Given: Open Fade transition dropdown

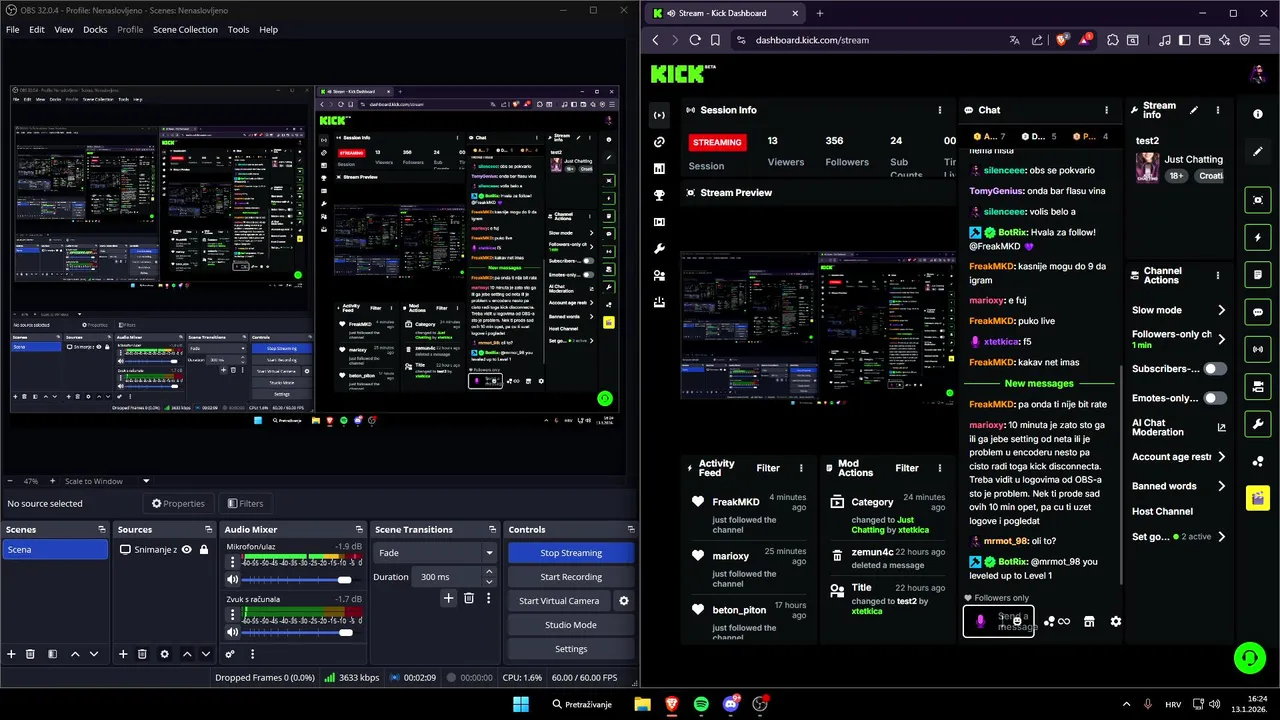Looking at the screenshot, I should [435, 553].
